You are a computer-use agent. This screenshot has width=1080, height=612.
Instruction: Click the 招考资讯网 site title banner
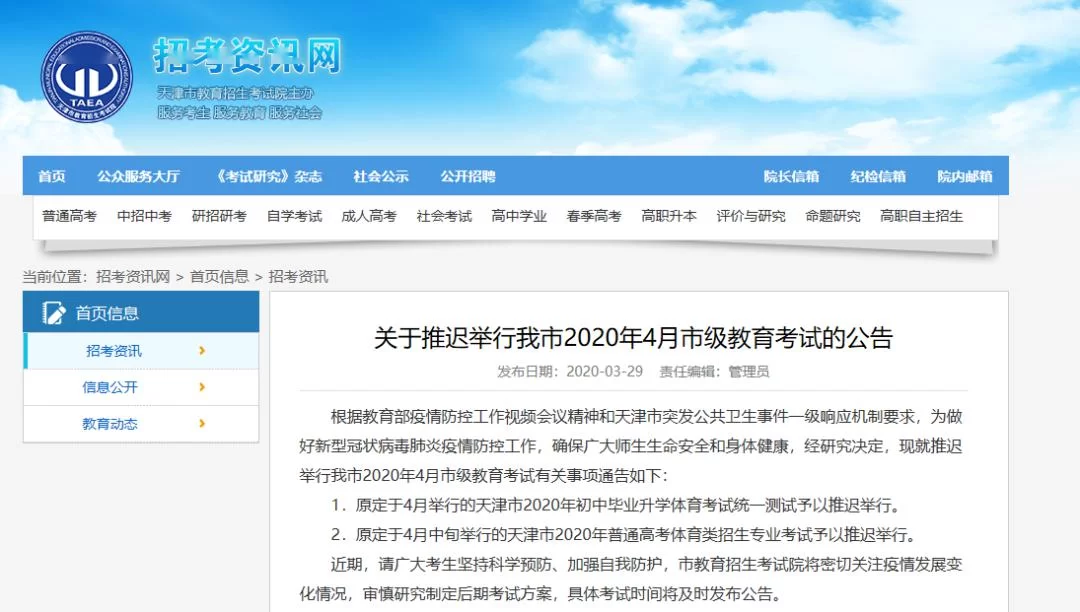[247, 56]
